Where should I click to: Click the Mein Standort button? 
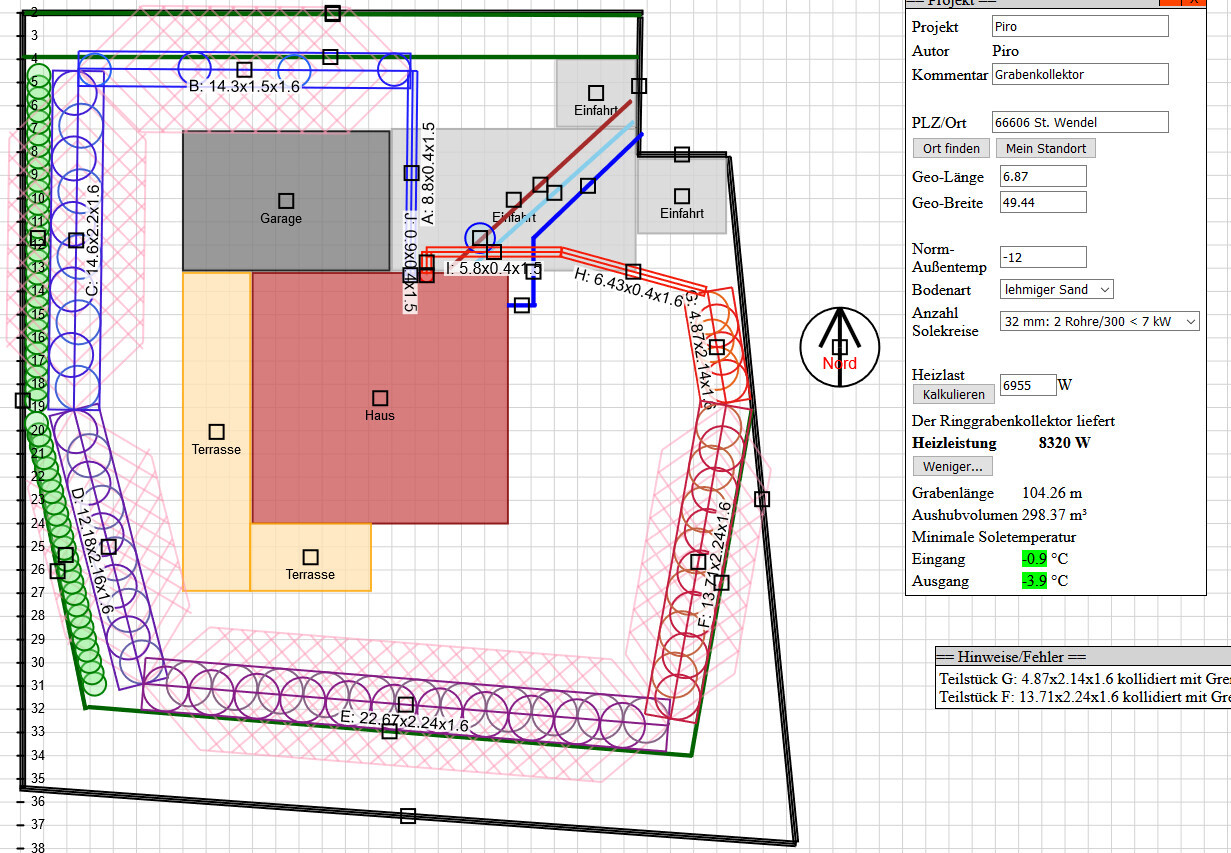tap(1045, 148)
